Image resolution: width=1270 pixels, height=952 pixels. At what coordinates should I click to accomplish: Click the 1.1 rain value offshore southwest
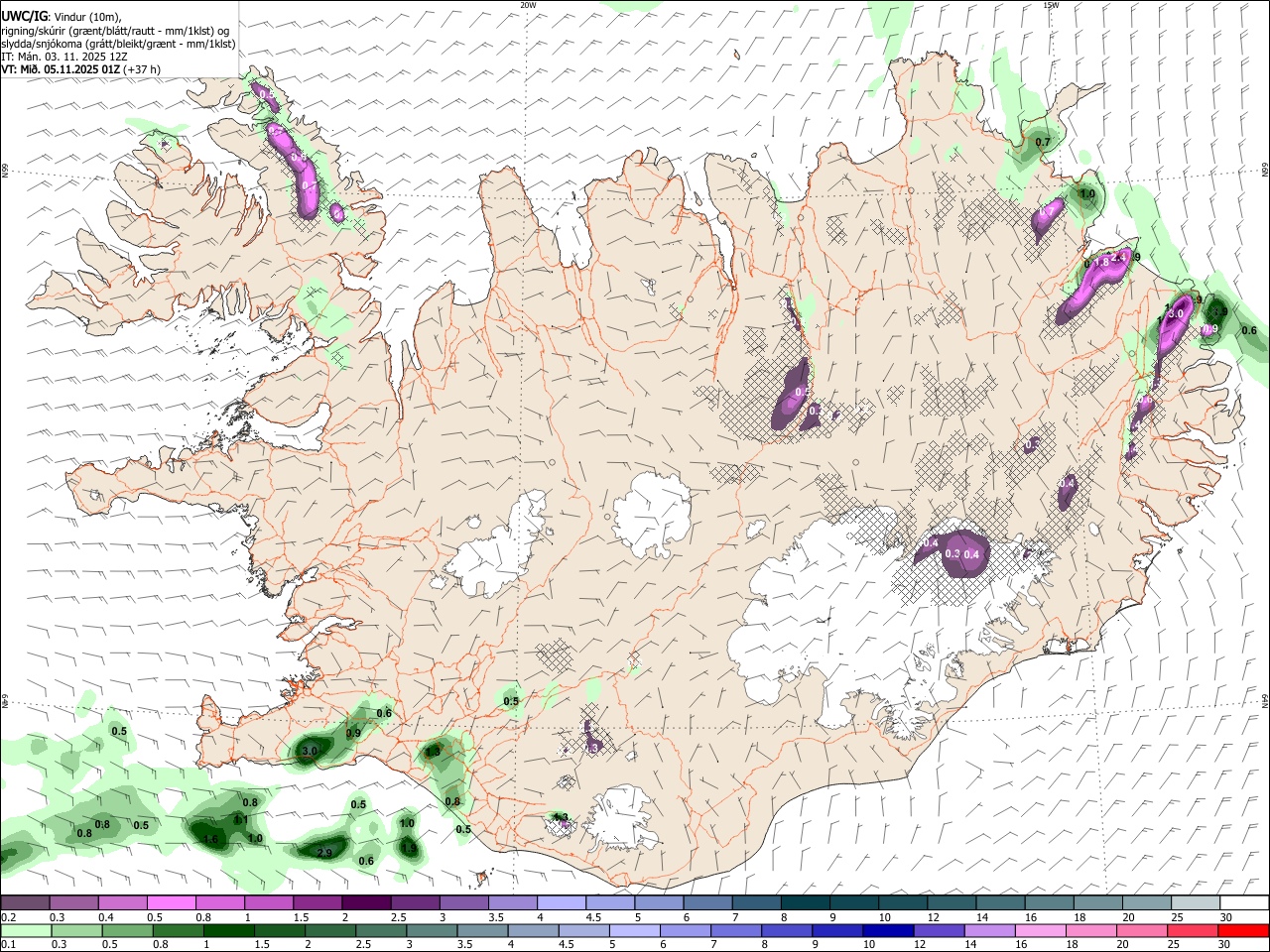(240, 820)
